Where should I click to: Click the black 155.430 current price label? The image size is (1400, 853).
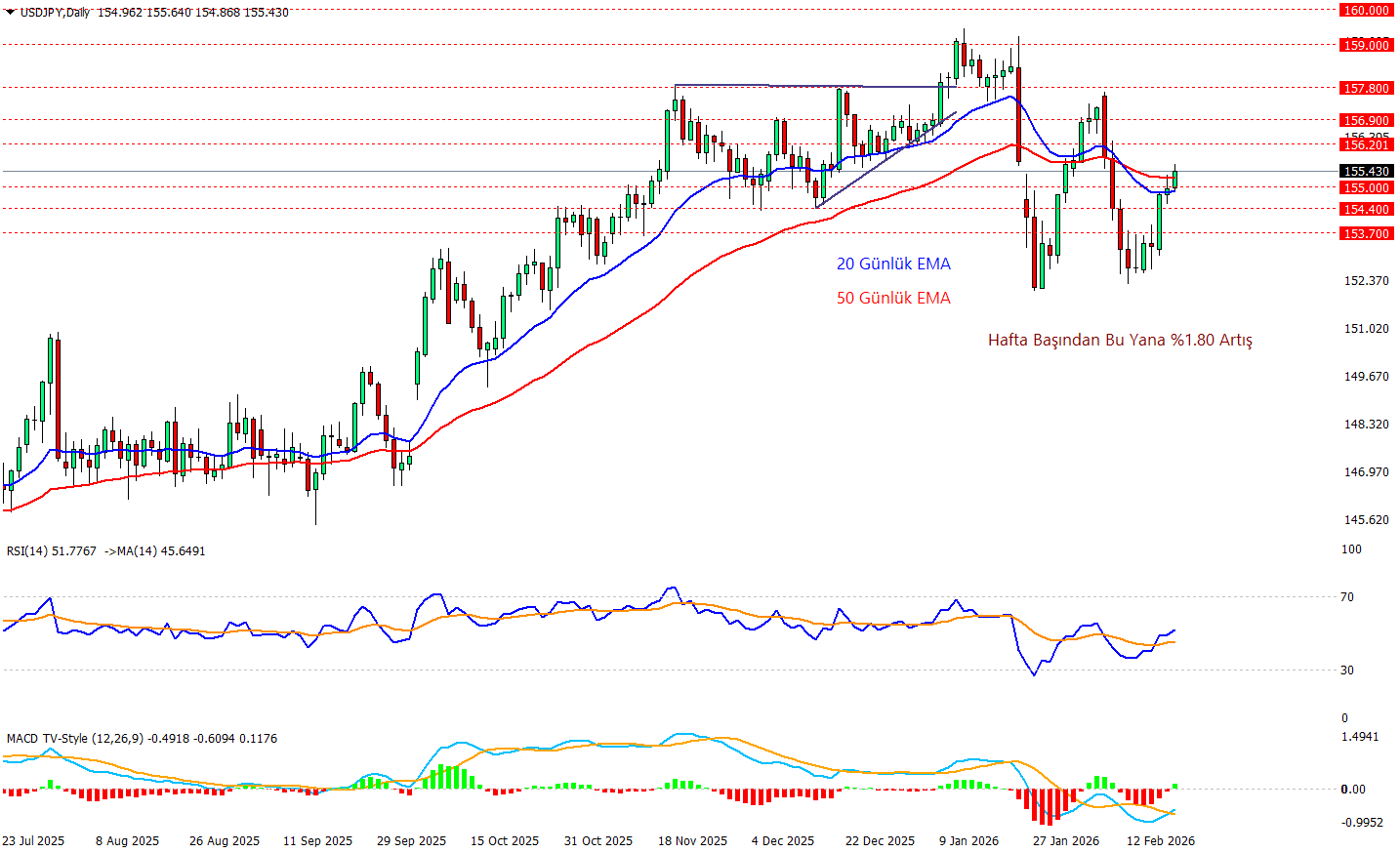(x=1366, y=171)
